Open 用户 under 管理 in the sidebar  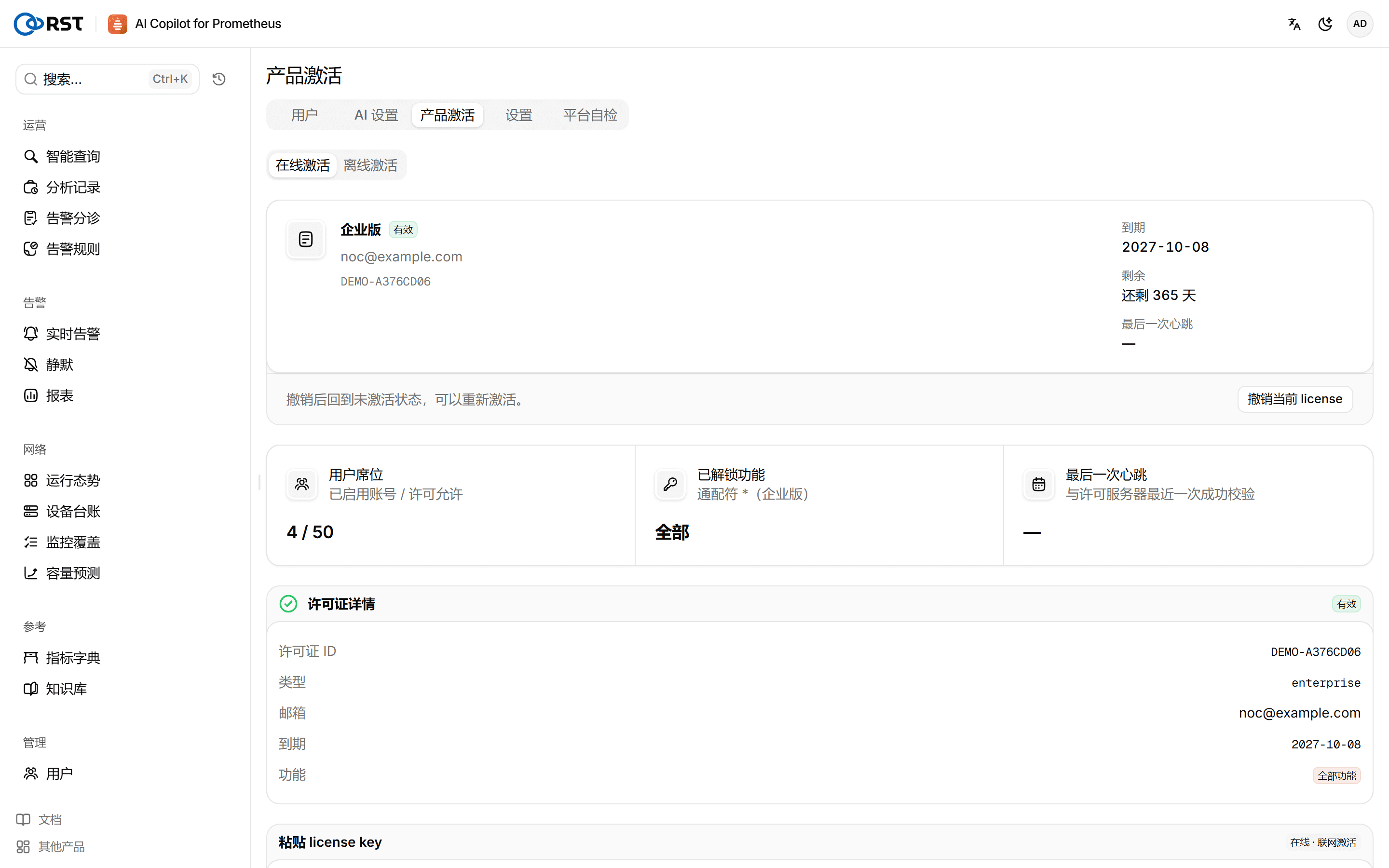49,774
